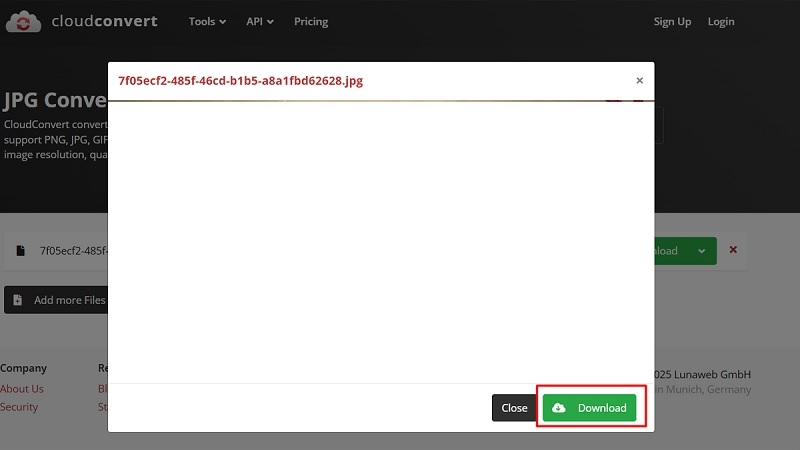Click the file document icon beside 7f05ecf2

coord(20,251)
